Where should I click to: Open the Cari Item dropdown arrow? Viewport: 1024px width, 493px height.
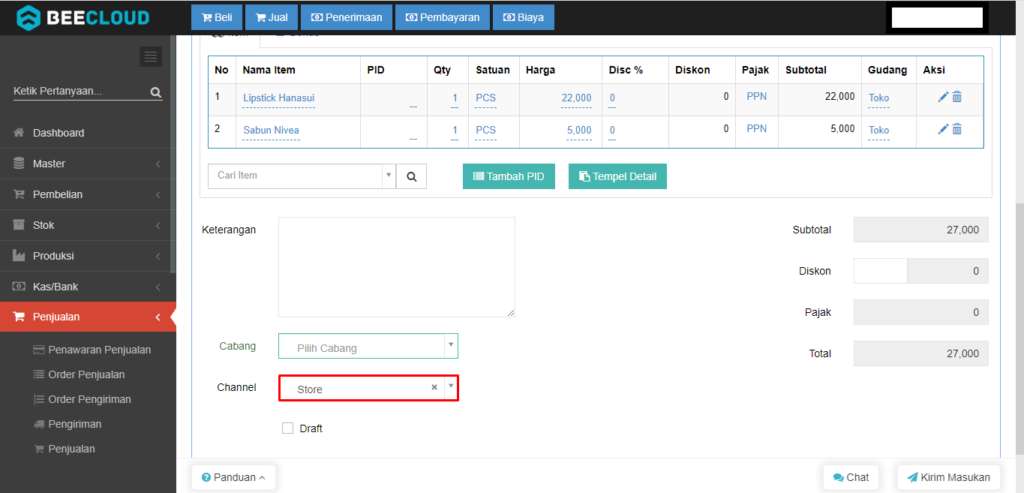click(388, 175)
